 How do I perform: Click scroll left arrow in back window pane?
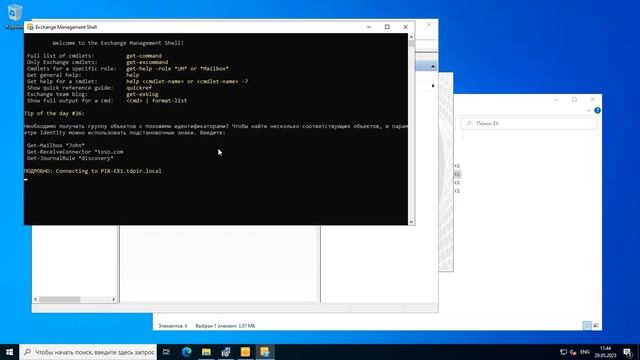(36, 299)
